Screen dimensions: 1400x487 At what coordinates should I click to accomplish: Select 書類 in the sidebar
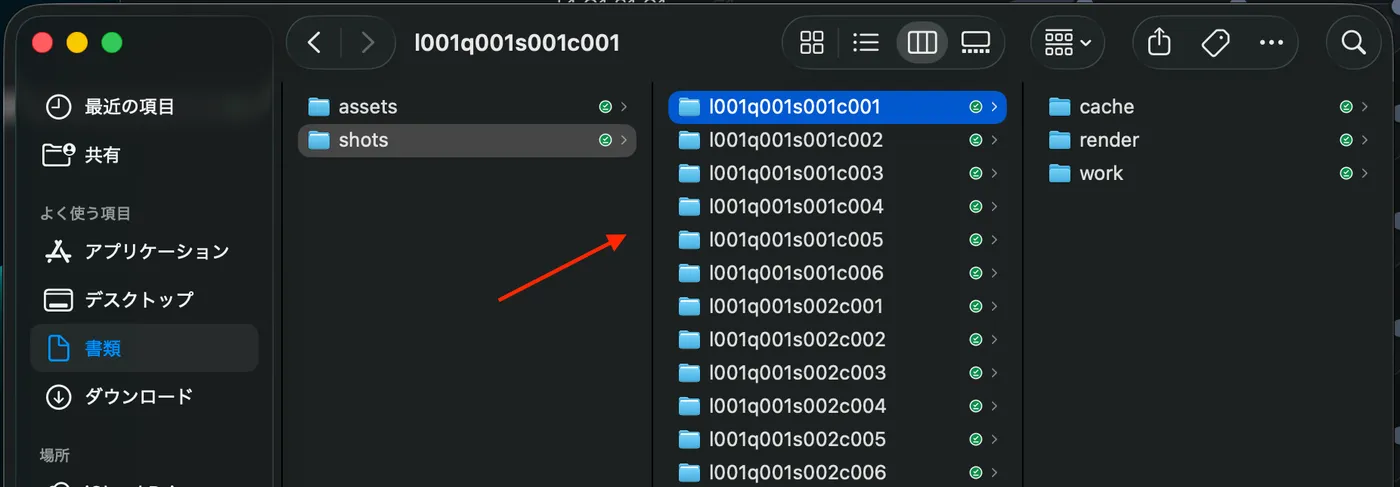pyautogui.click(x=145, y=348)
